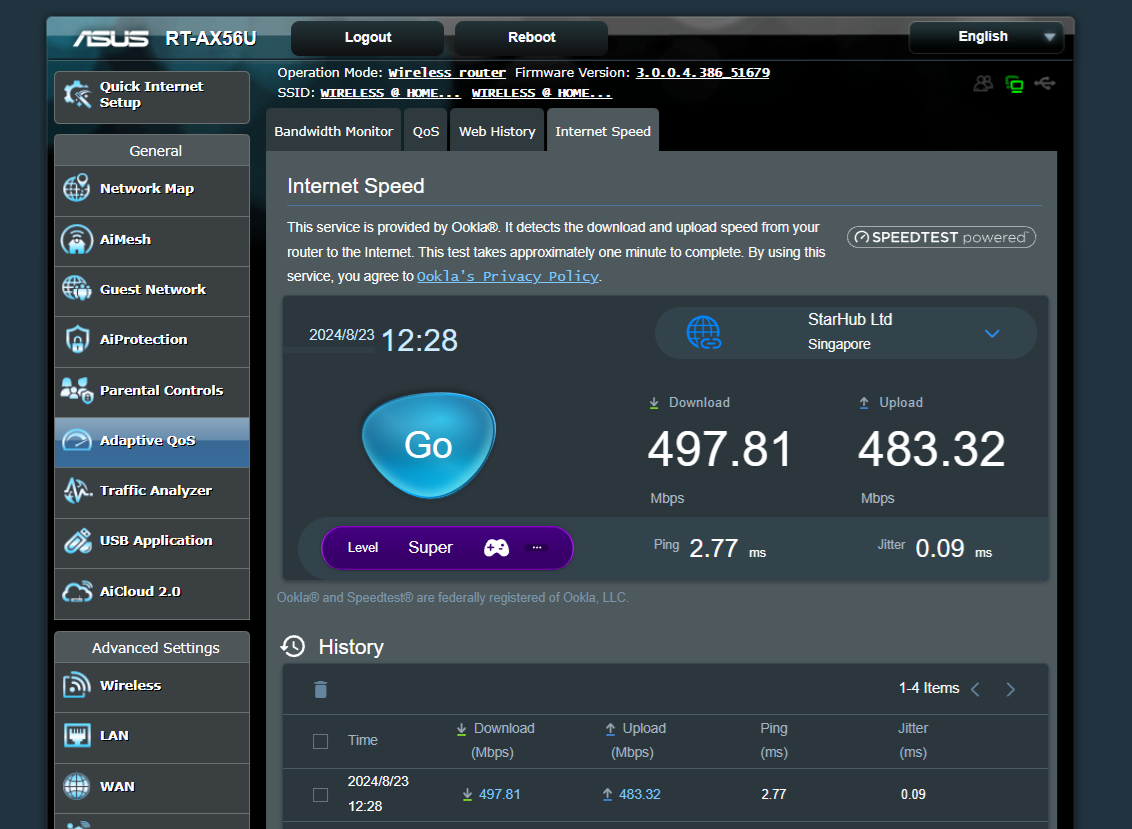Open Wireless advanced settings
Screen dimensions: 1132x829
point(152,686)
